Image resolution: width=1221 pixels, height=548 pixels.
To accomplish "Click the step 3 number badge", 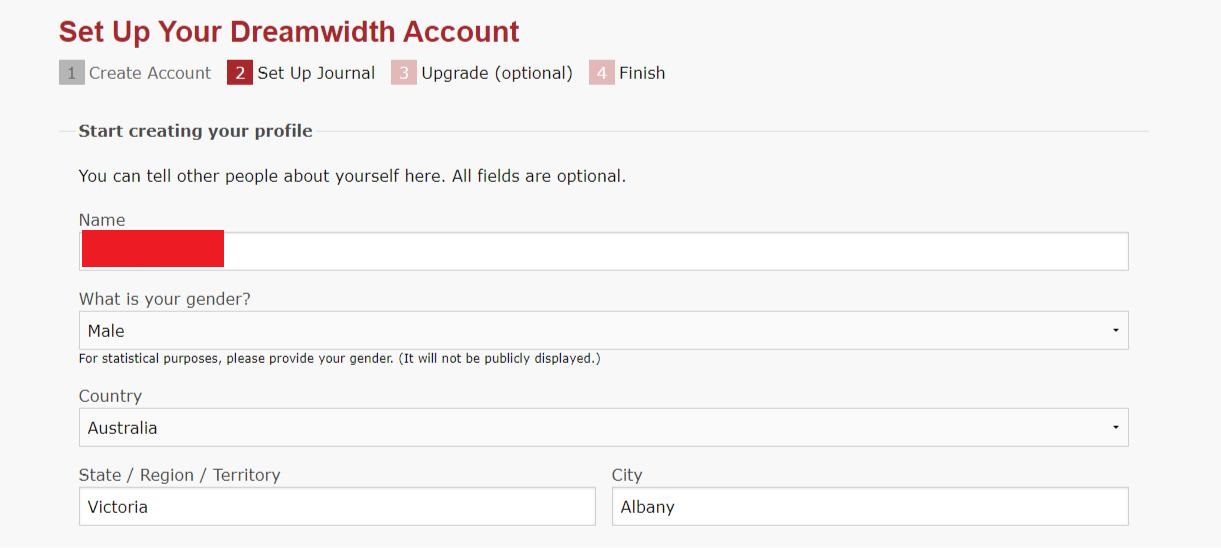I will click(x=404, y=73).
